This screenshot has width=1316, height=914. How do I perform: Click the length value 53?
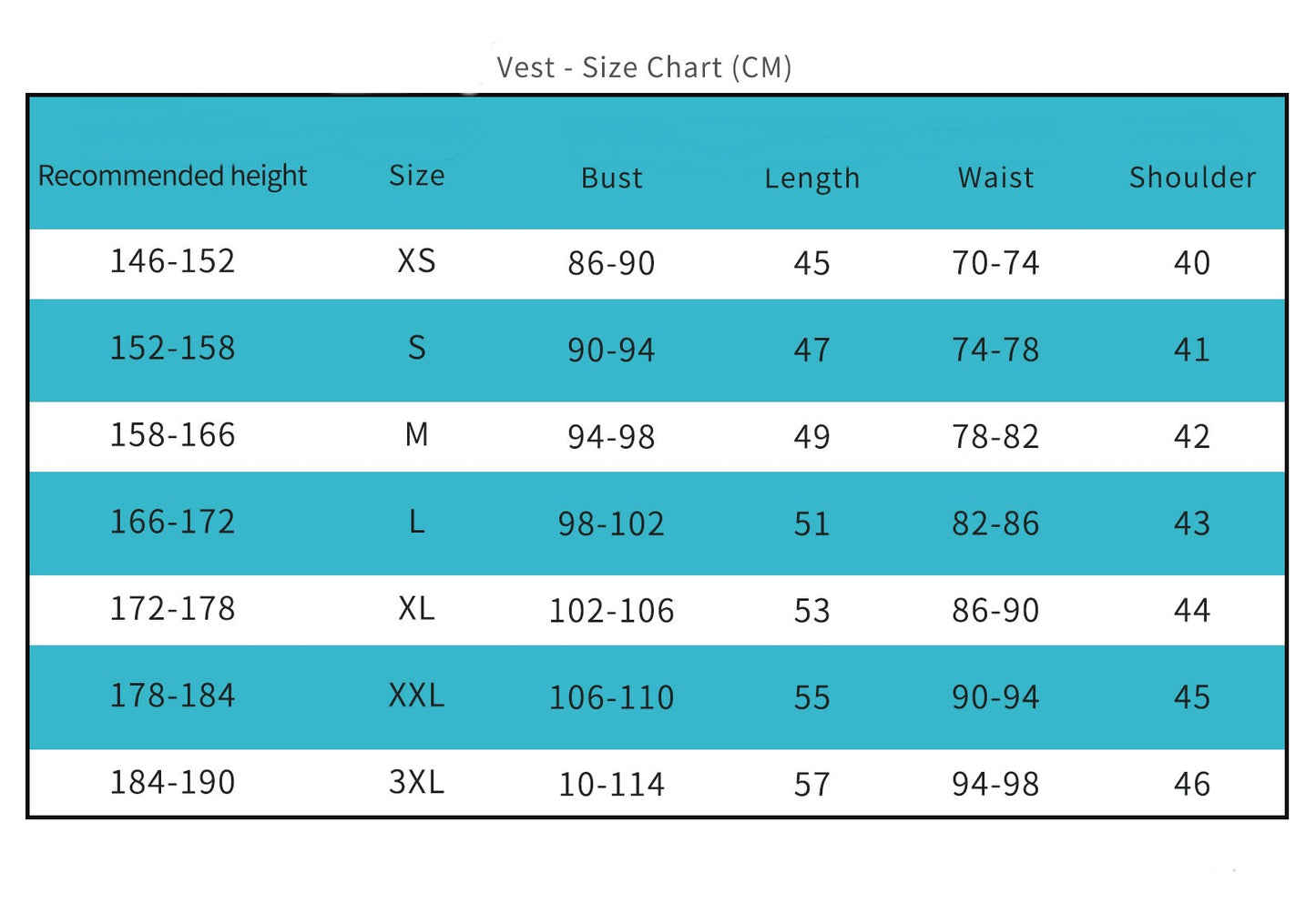pos(811,611)
